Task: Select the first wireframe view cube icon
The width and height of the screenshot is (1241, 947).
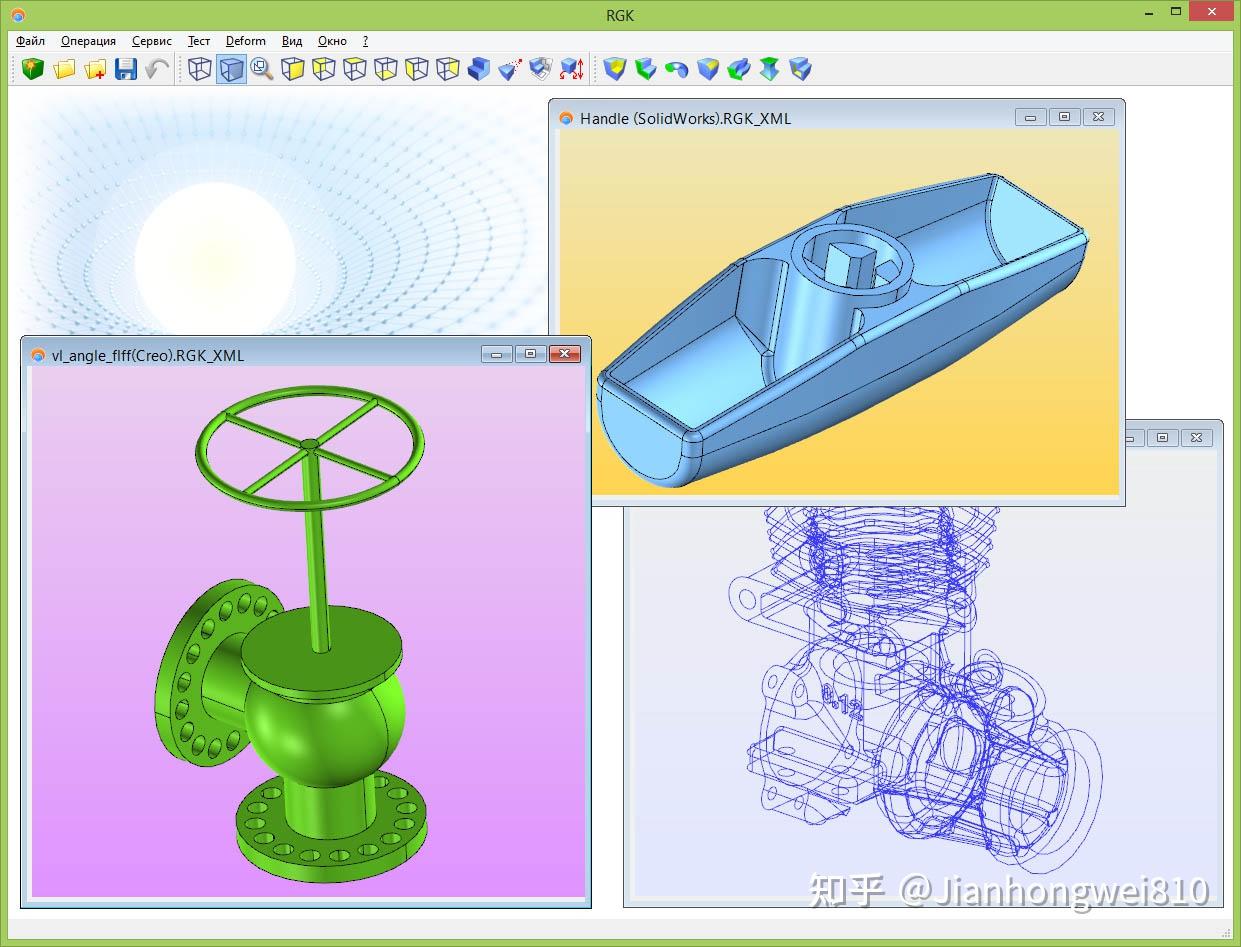Action: [x=200, y=68]
